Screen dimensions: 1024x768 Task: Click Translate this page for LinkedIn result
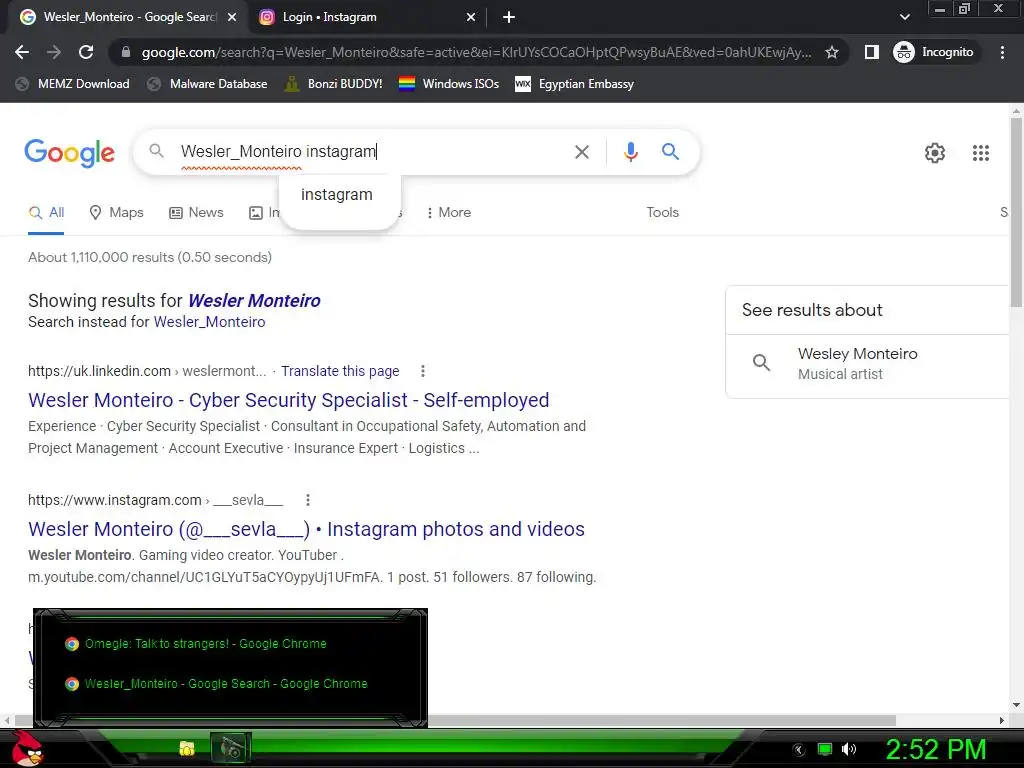[340, 371]
